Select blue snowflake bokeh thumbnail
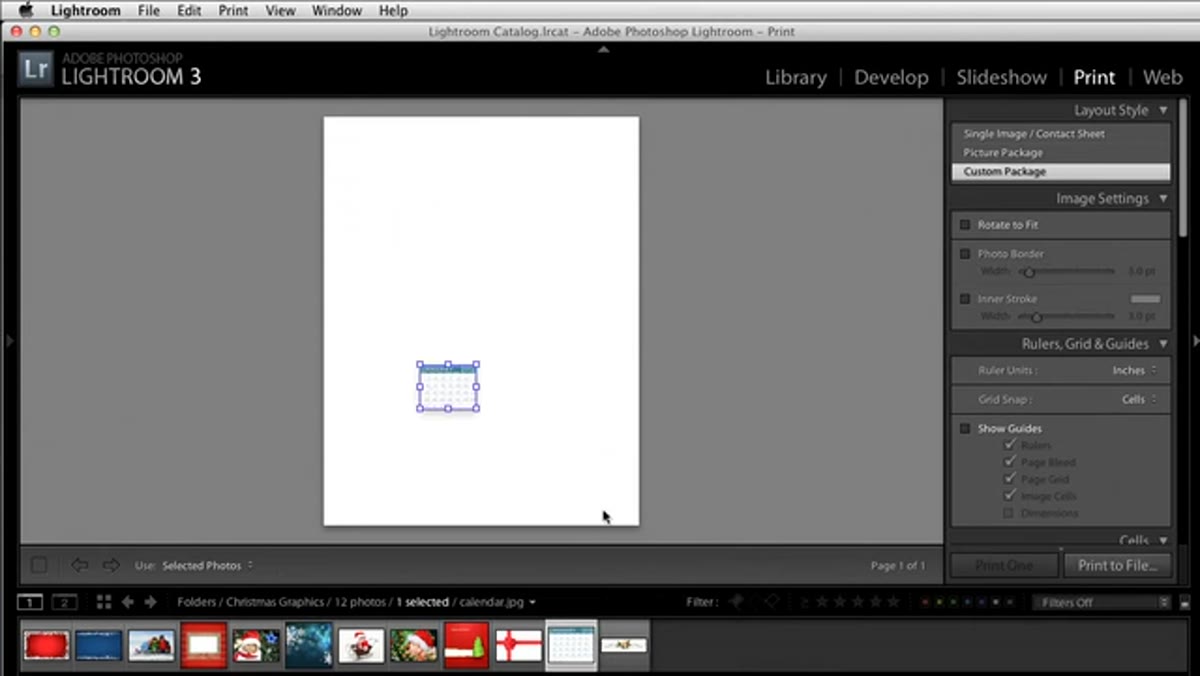The width and height of the screenshot is (1200, 676). (309, 645)
